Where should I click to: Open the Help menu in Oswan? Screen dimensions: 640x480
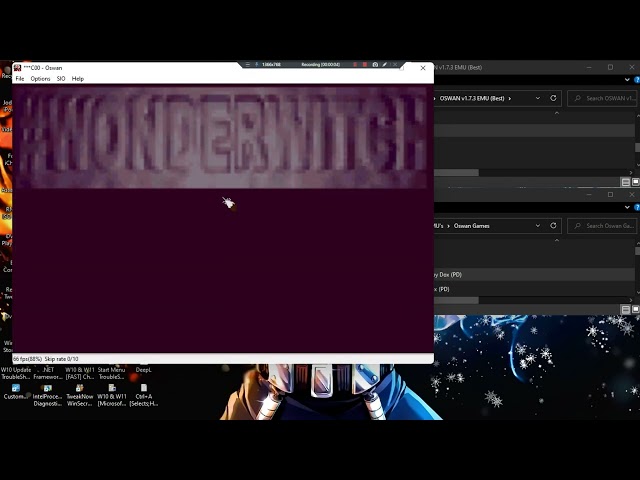[x=78, y=79]
